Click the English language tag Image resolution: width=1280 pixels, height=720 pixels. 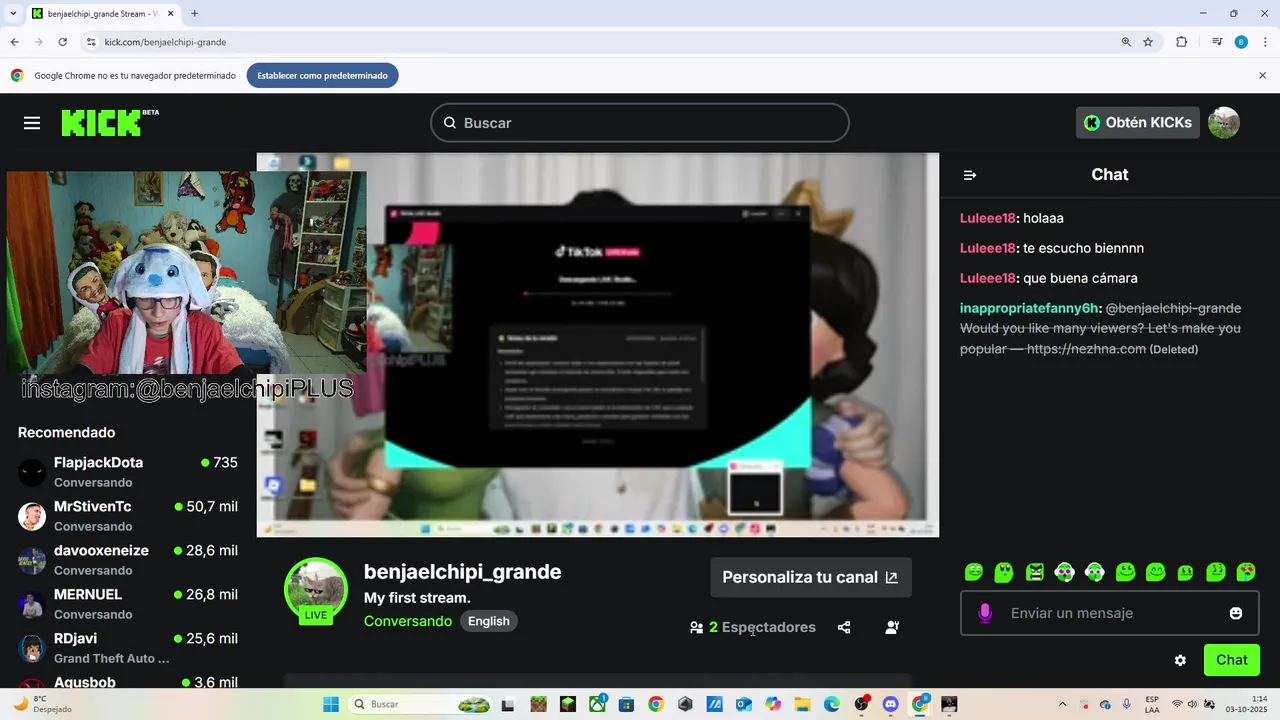coord(489,621)
